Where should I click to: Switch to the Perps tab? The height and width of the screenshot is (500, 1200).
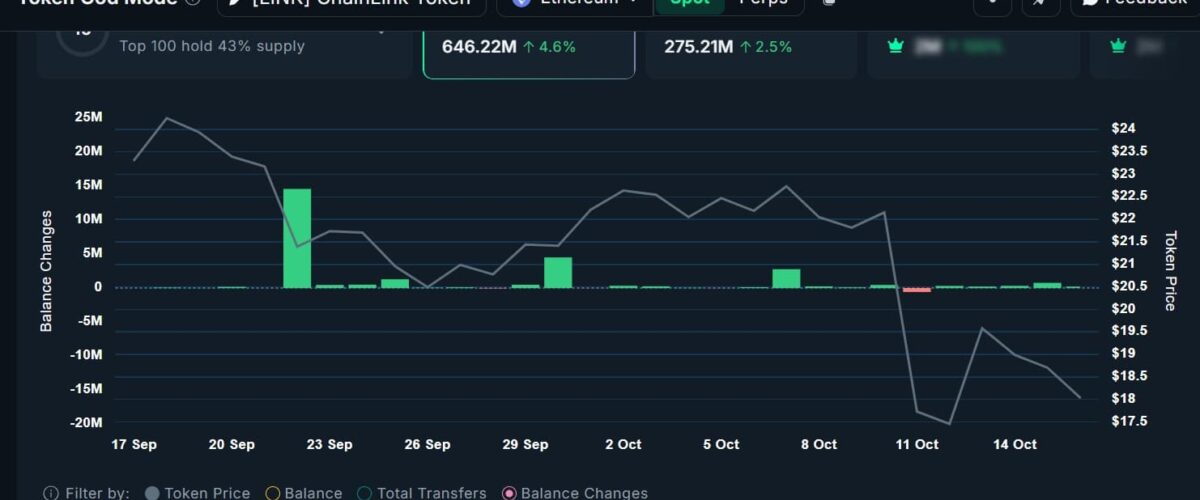[762, 4]
